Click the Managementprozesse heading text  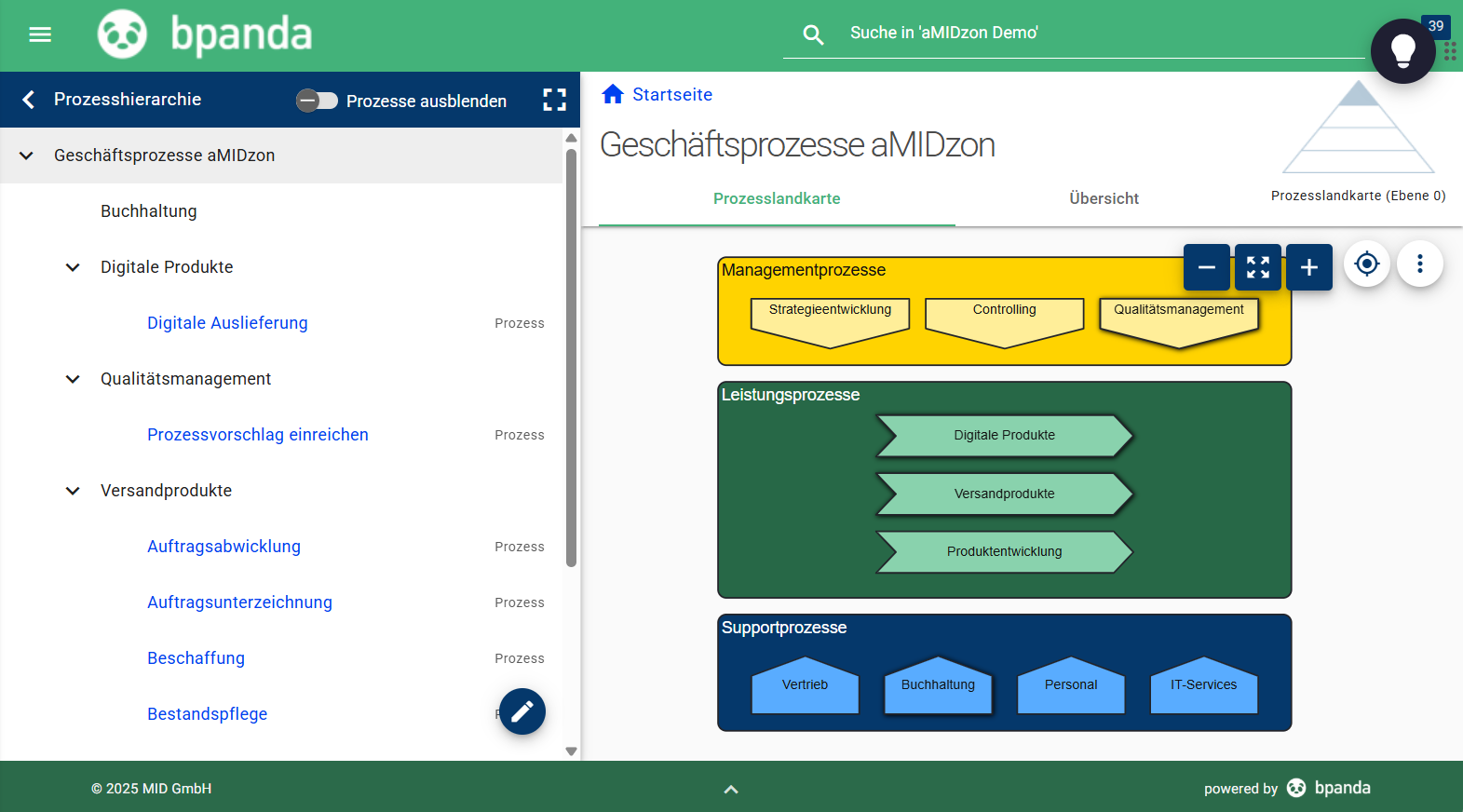click(804, 270)
